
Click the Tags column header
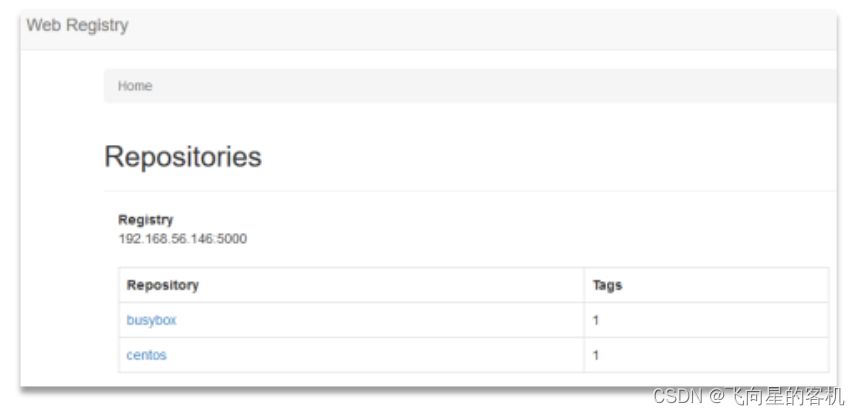tap(607, 285)
